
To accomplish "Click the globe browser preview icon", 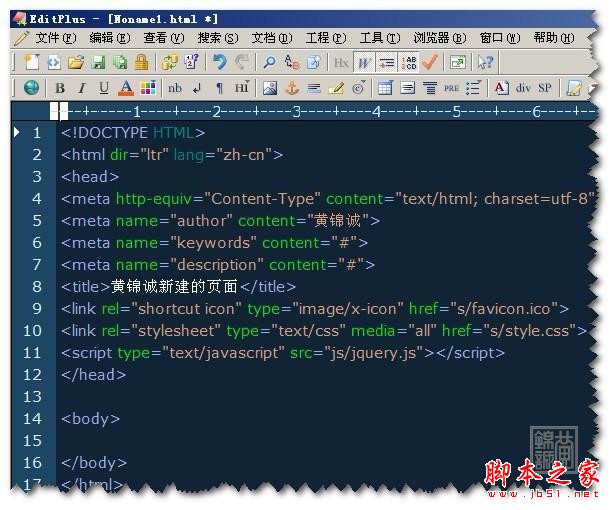I will pyautogui.click(x=31, y=88).
